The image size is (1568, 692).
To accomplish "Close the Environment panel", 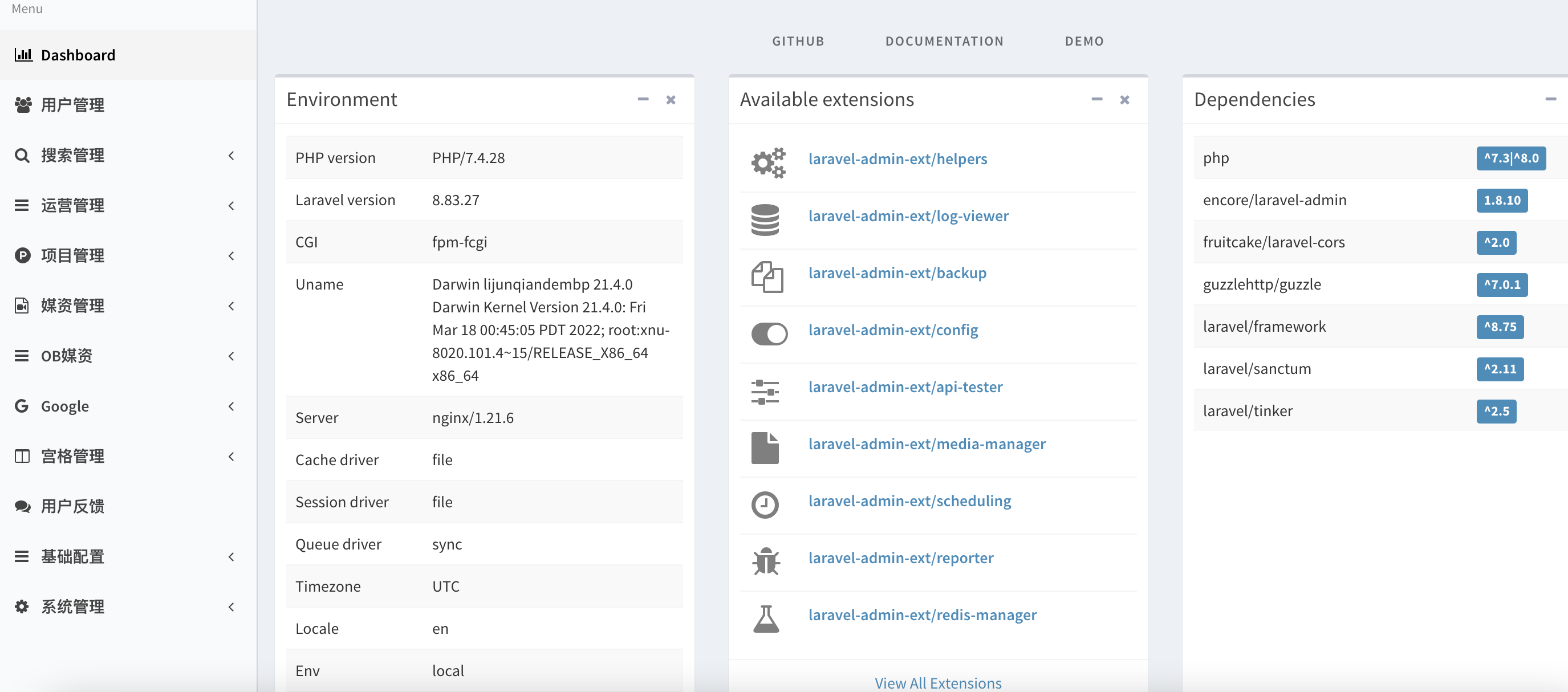I will click(x=671, y=99).
